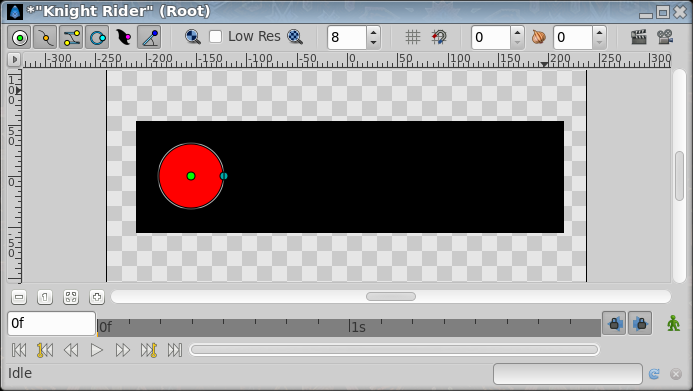Enable the Low Res checkbox
This screenshot has width=693, height=391.
coord(215,37)
